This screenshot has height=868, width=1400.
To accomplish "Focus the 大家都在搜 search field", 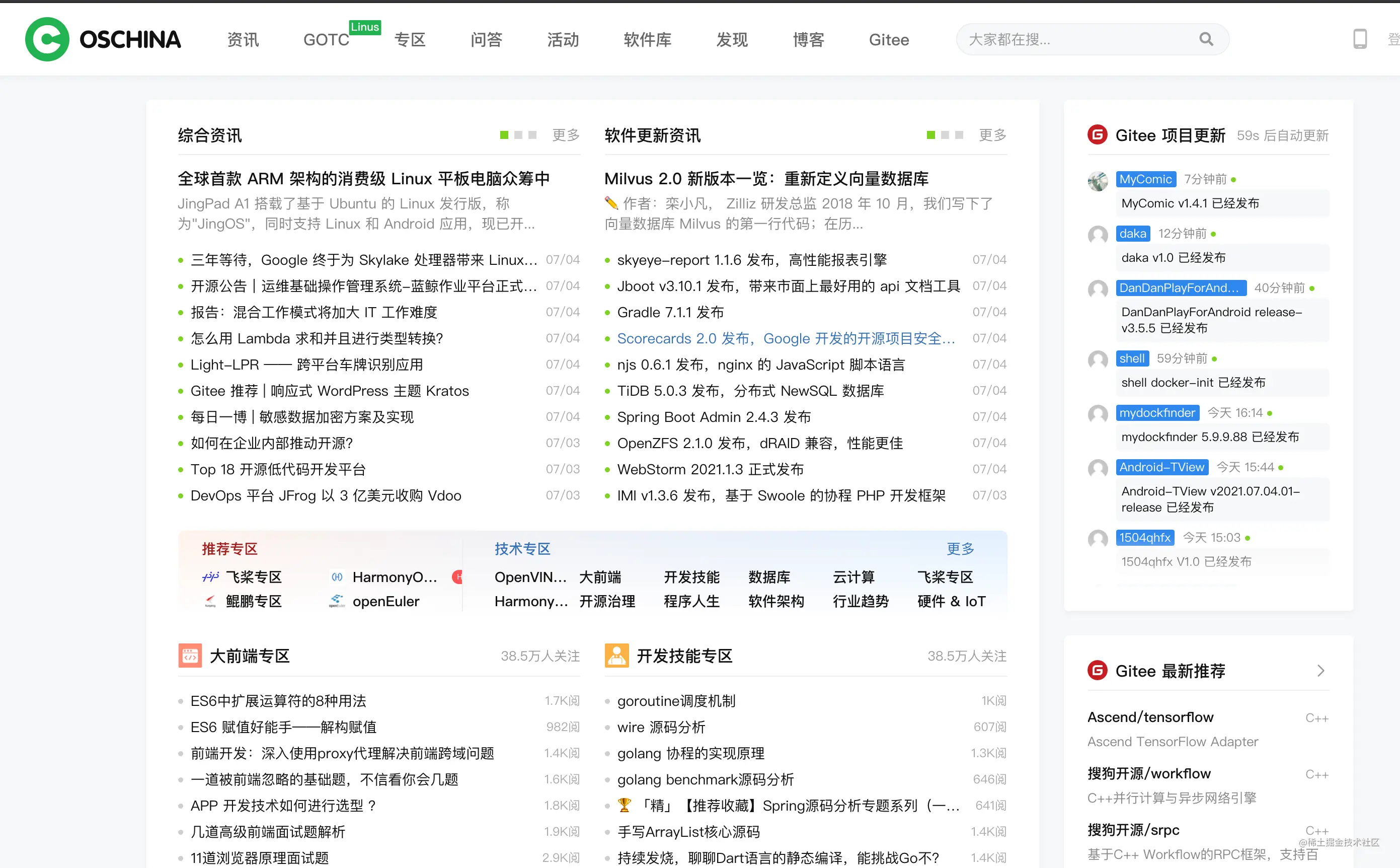I will (1079, 39).
